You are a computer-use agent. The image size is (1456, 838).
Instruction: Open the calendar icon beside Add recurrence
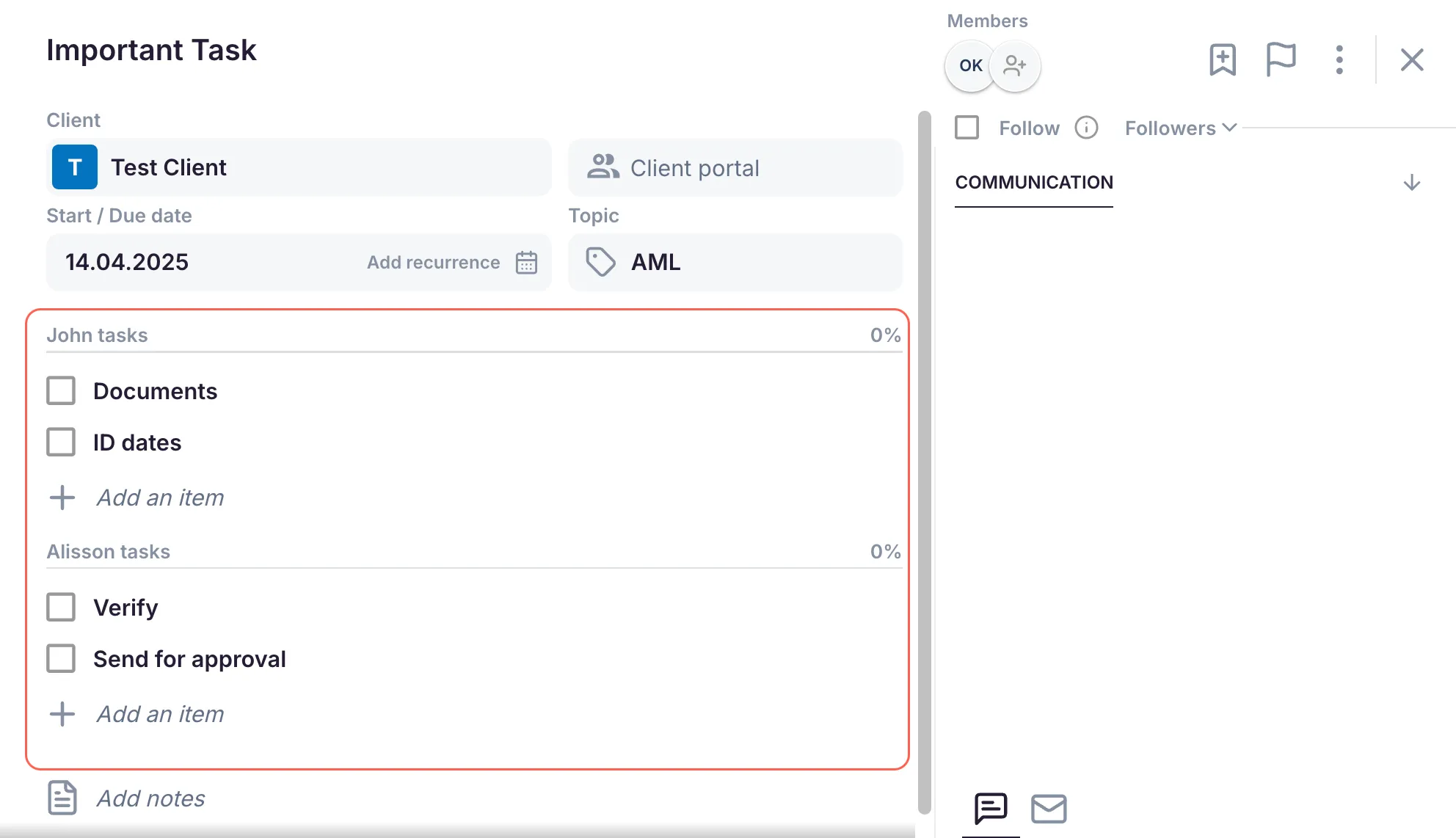526,262
